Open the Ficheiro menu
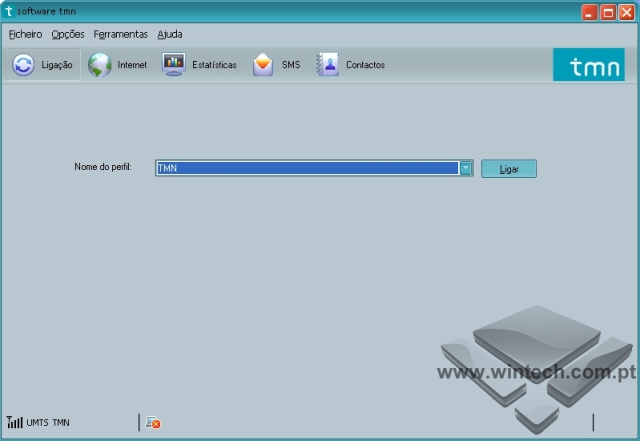 click(25, 34)
